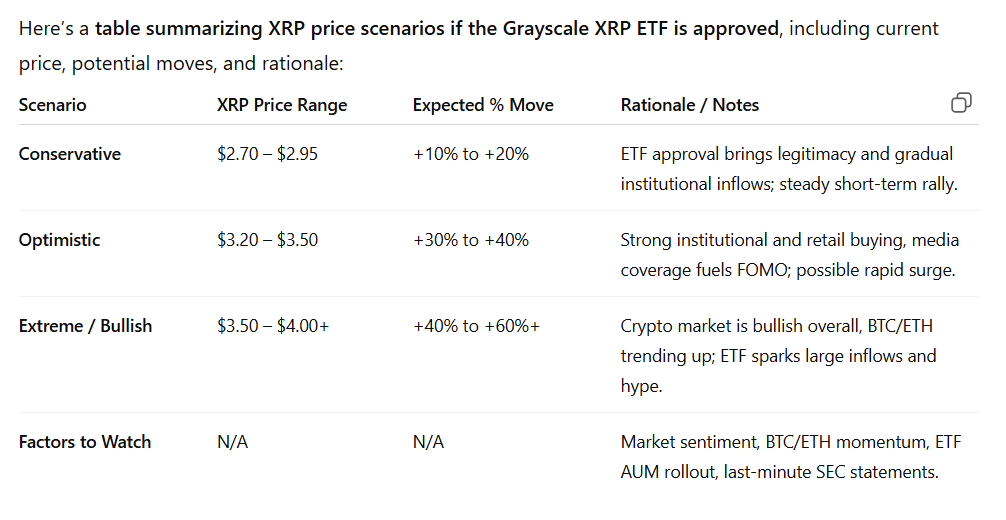Click the copy table icon
The image size is (1006, 520).
click(x=960, y=103)
